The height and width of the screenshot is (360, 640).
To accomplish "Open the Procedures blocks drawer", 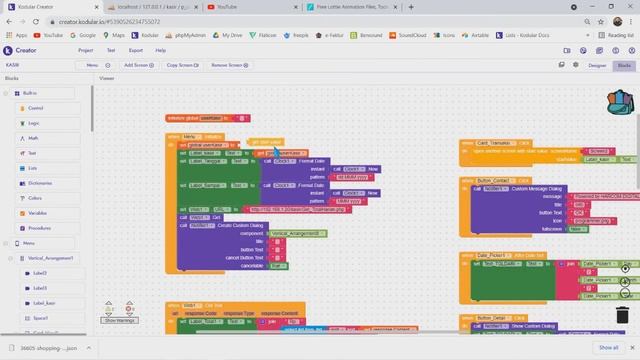I will (x=47, y=228).
